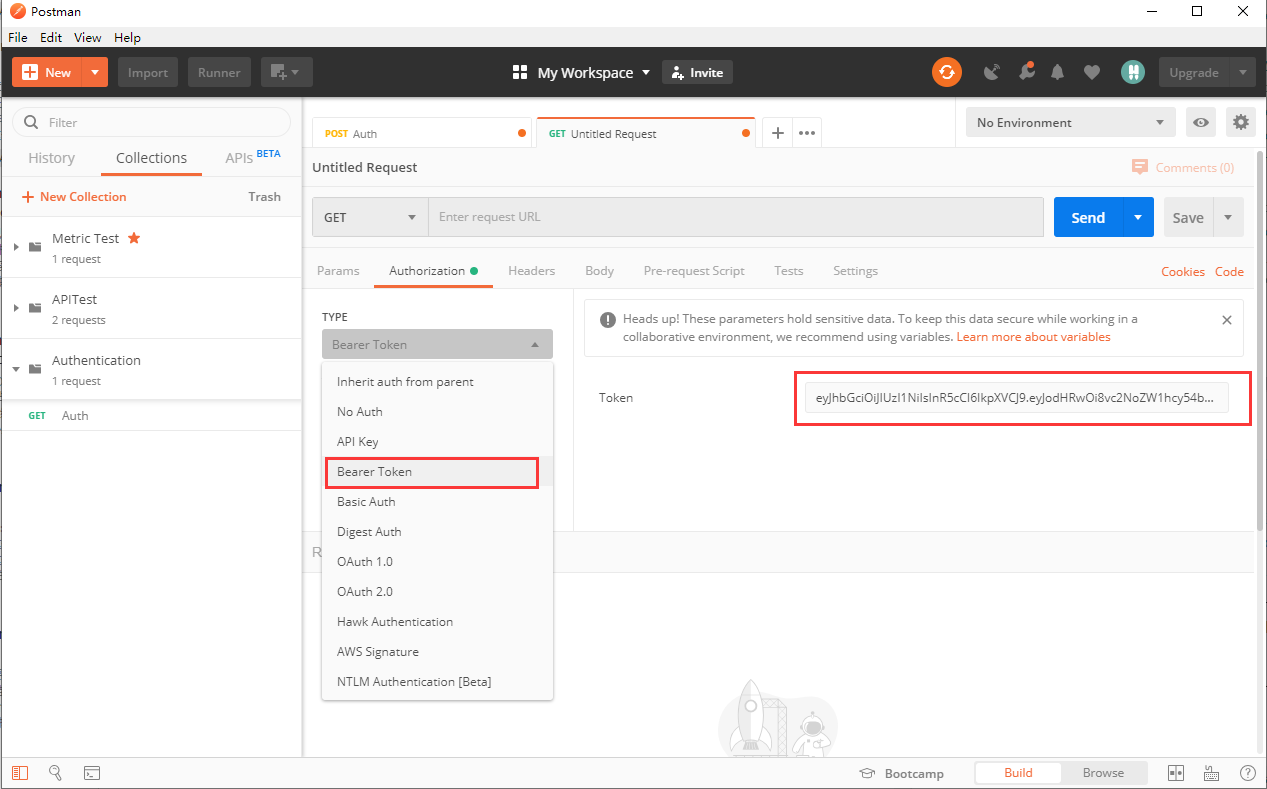Screen dimensions: 1267x789
Task: Open keyboard shortcuts icon in status bar
Action: [1211, 773]
